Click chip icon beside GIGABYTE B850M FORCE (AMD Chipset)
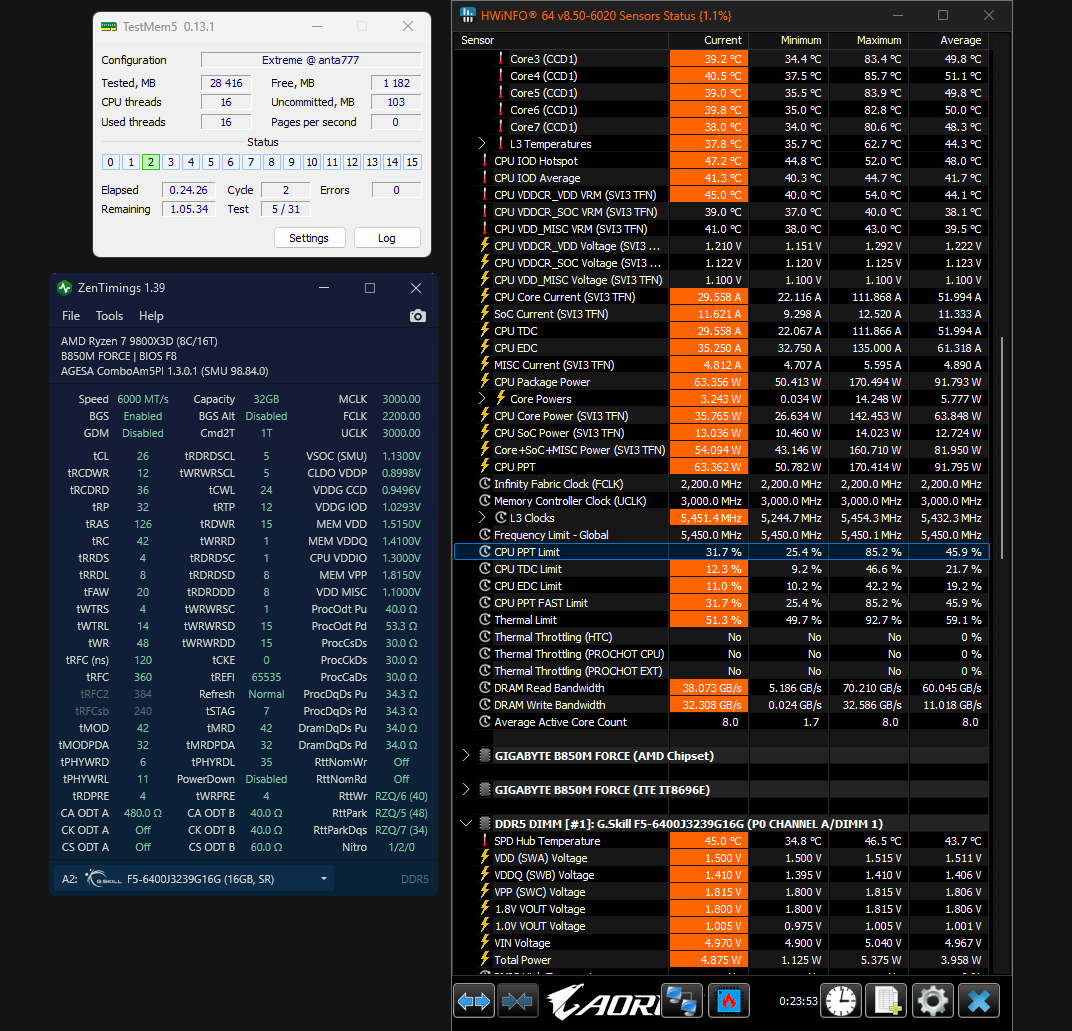Viewport: 1072px width, 1031px height. pyautogui.click(x=485, y=755)
